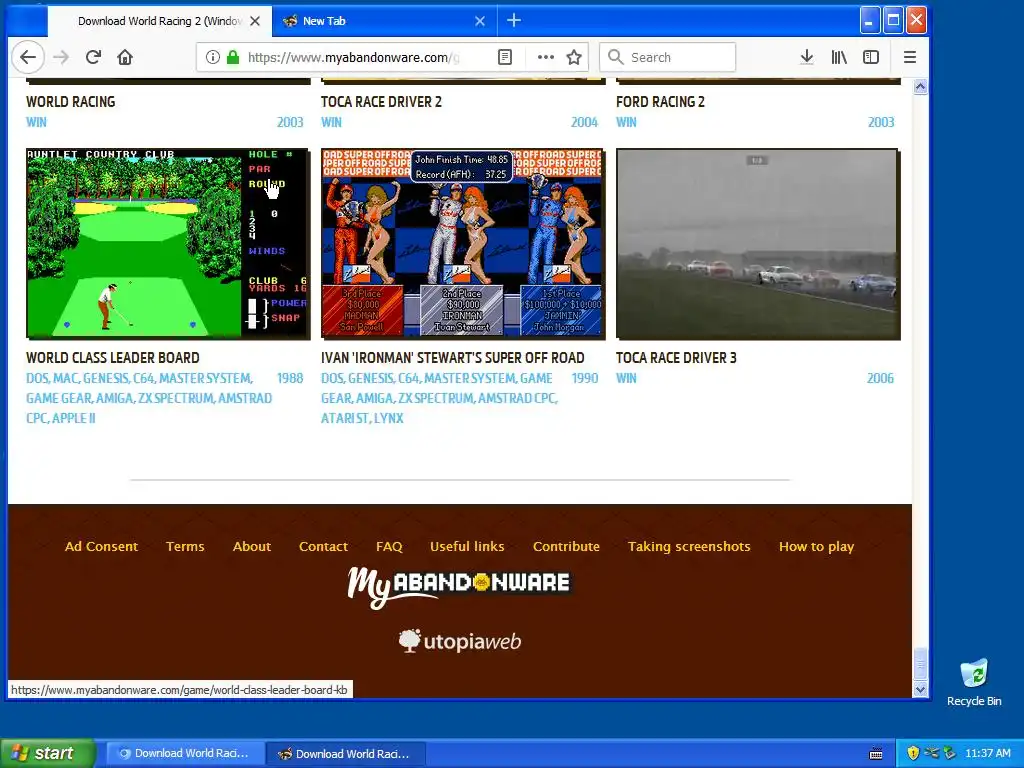
Task: Show sidebars using the sidebar icon
Action: 871,57
